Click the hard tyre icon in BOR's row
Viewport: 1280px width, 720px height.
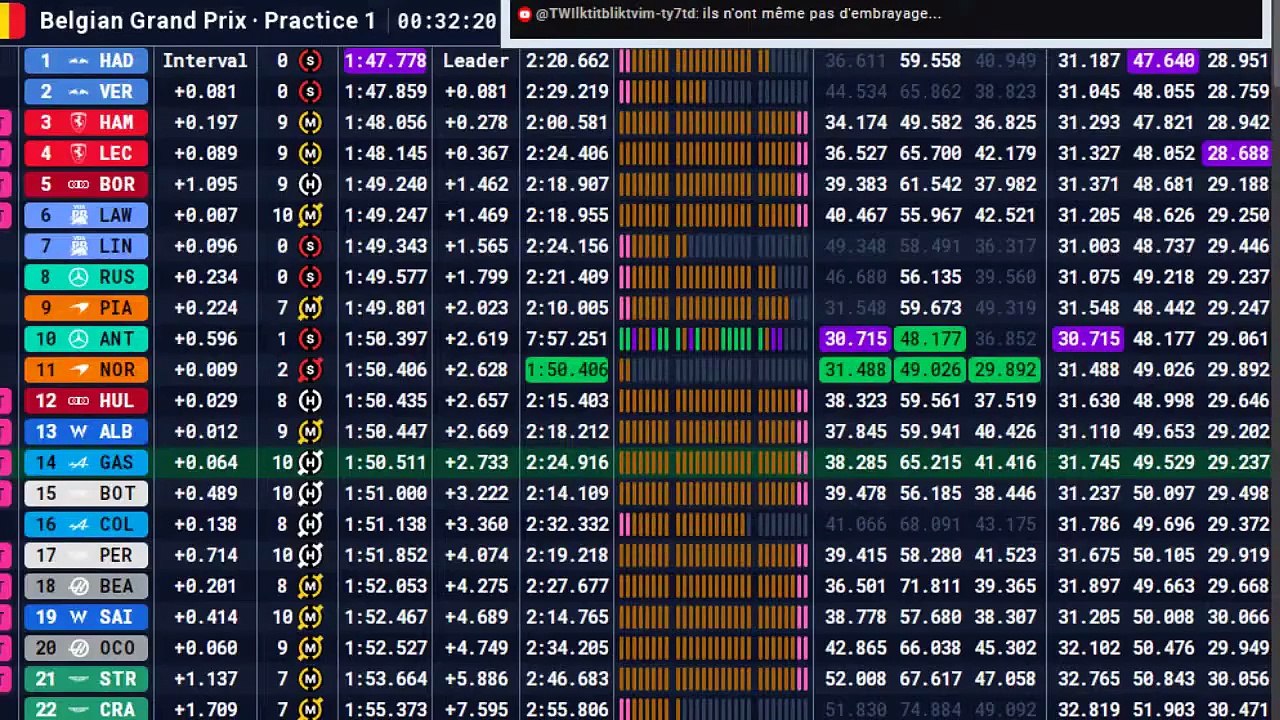(x=310, y=185)
